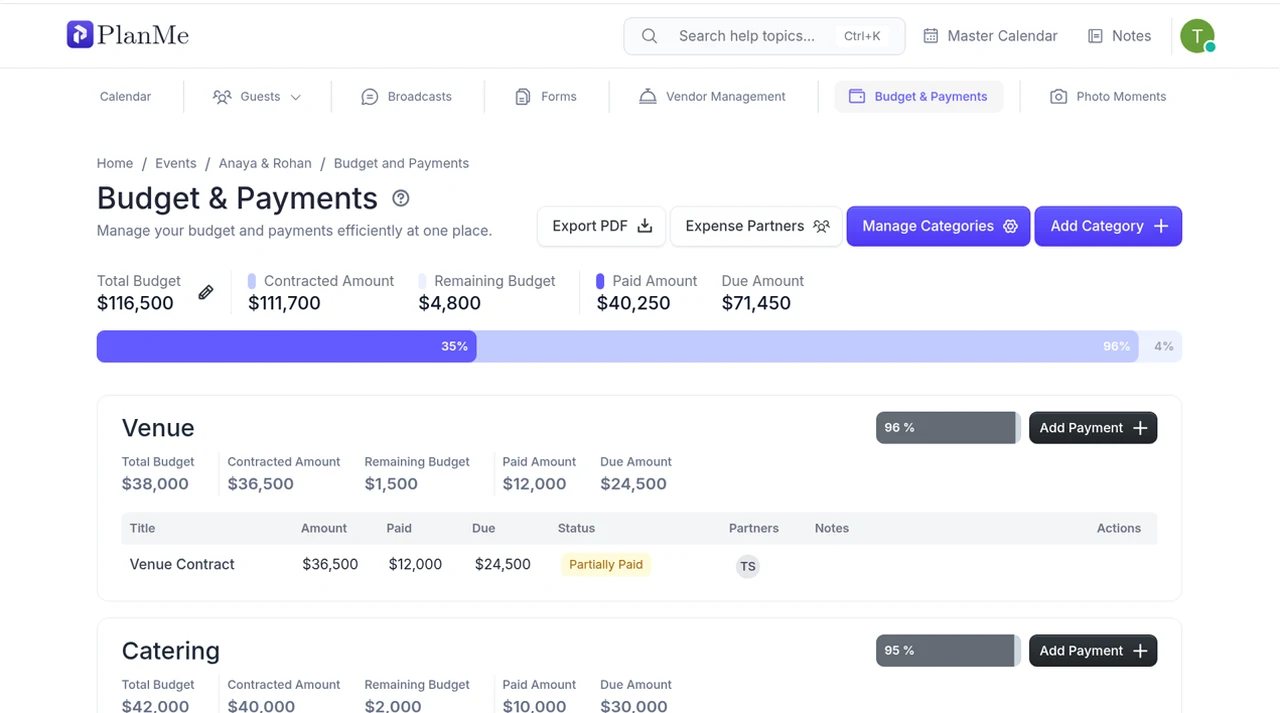Click the magnifier icon in the search bar

pyautogui.click(x=649, y=36)
